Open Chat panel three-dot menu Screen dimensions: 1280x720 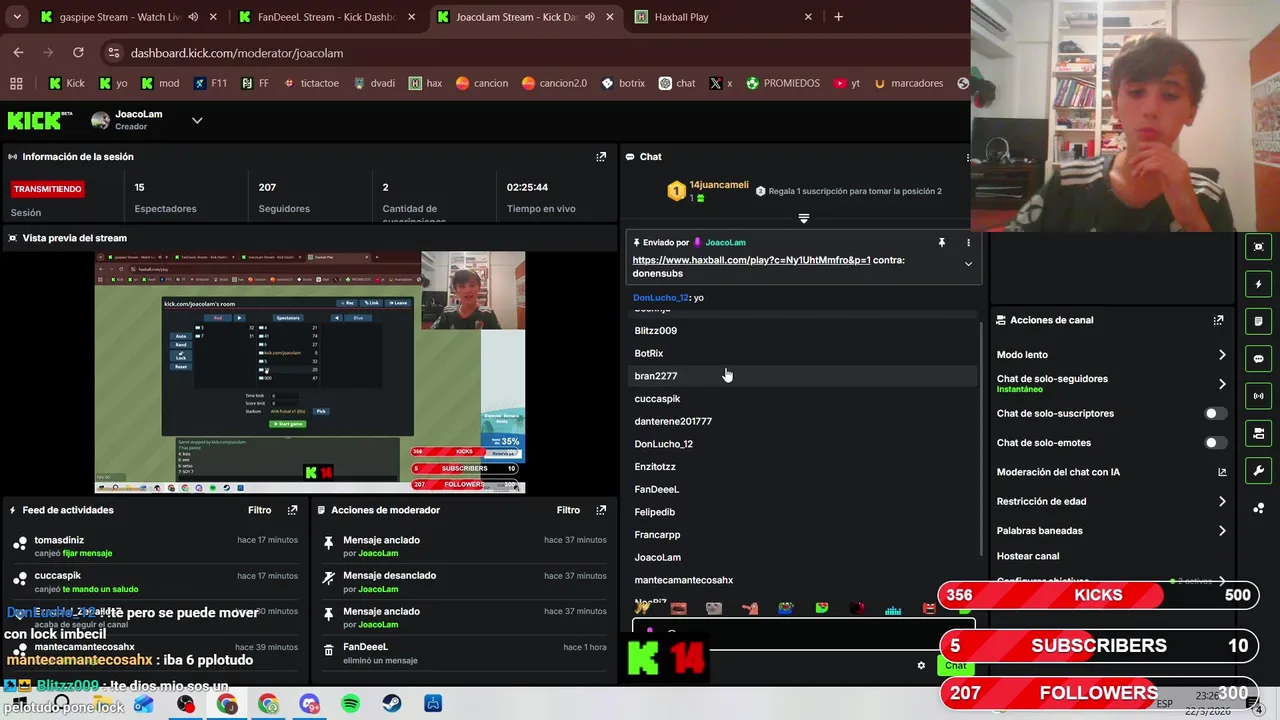pyautogui.click(x=967, y=157)
